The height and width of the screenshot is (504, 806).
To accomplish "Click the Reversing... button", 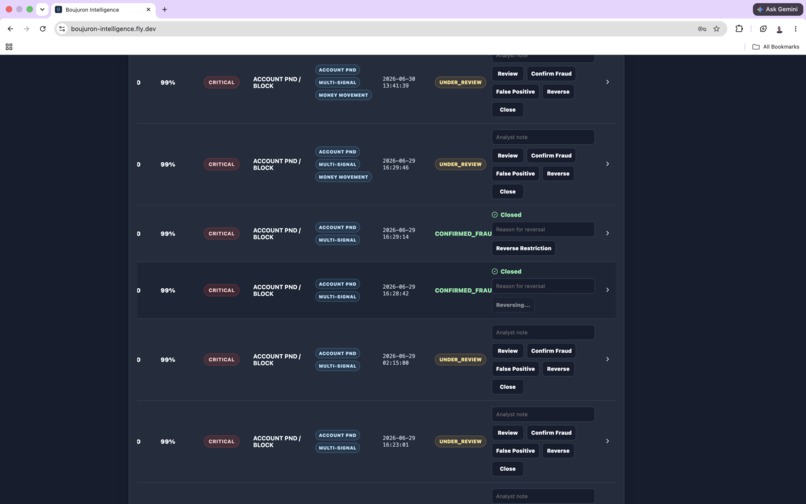I will (513, 305).
